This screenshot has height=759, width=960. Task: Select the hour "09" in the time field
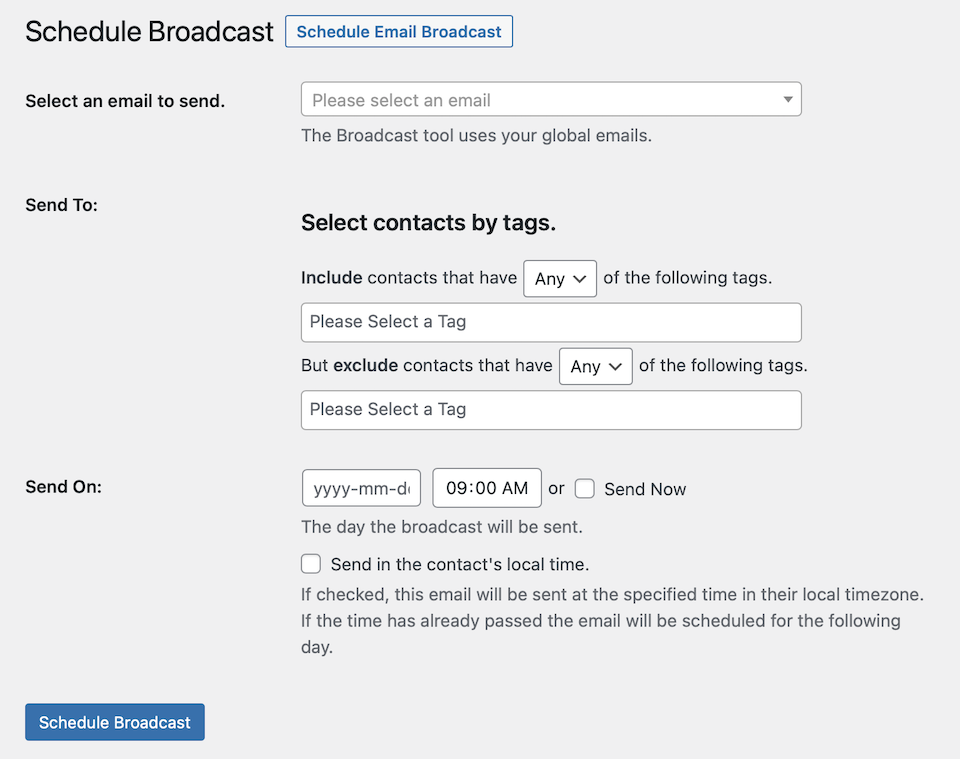457,489
